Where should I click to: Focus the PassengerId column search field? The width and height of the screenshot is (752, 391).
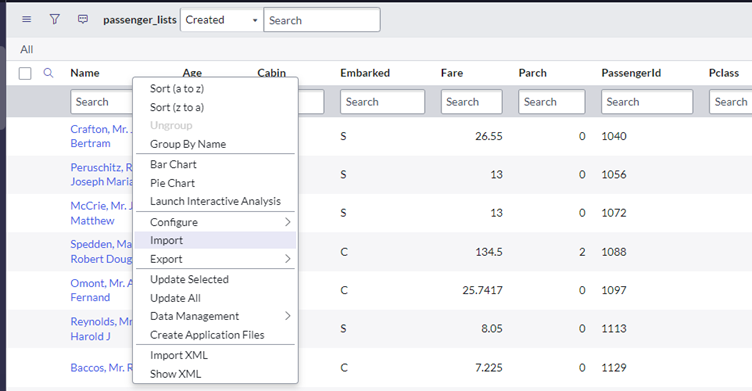(647, 102)
